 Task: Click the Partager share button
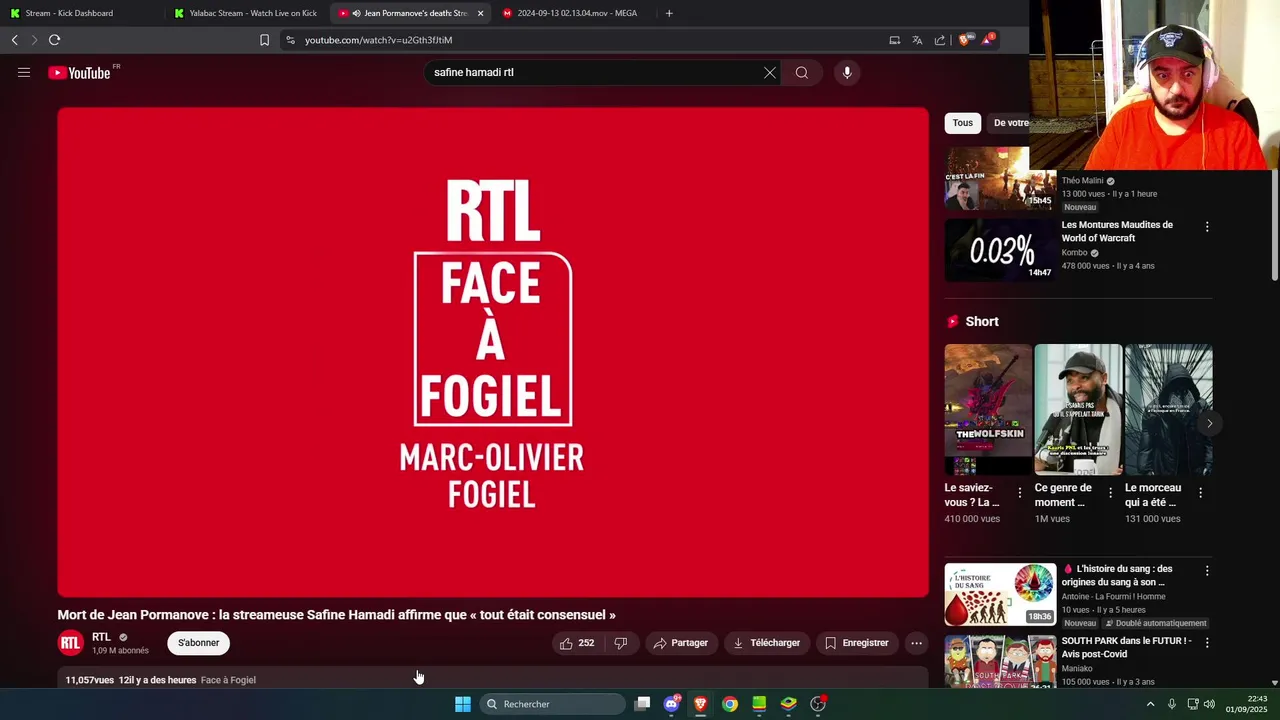coord(680,643)
